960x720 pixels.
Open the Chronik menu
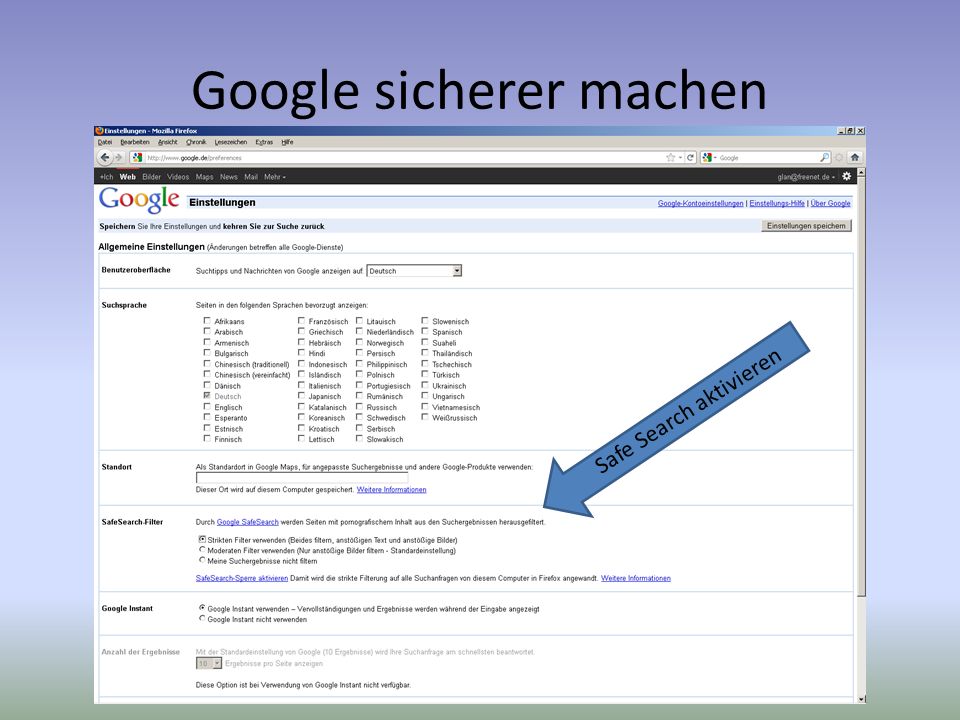click(x=196, y=142)
